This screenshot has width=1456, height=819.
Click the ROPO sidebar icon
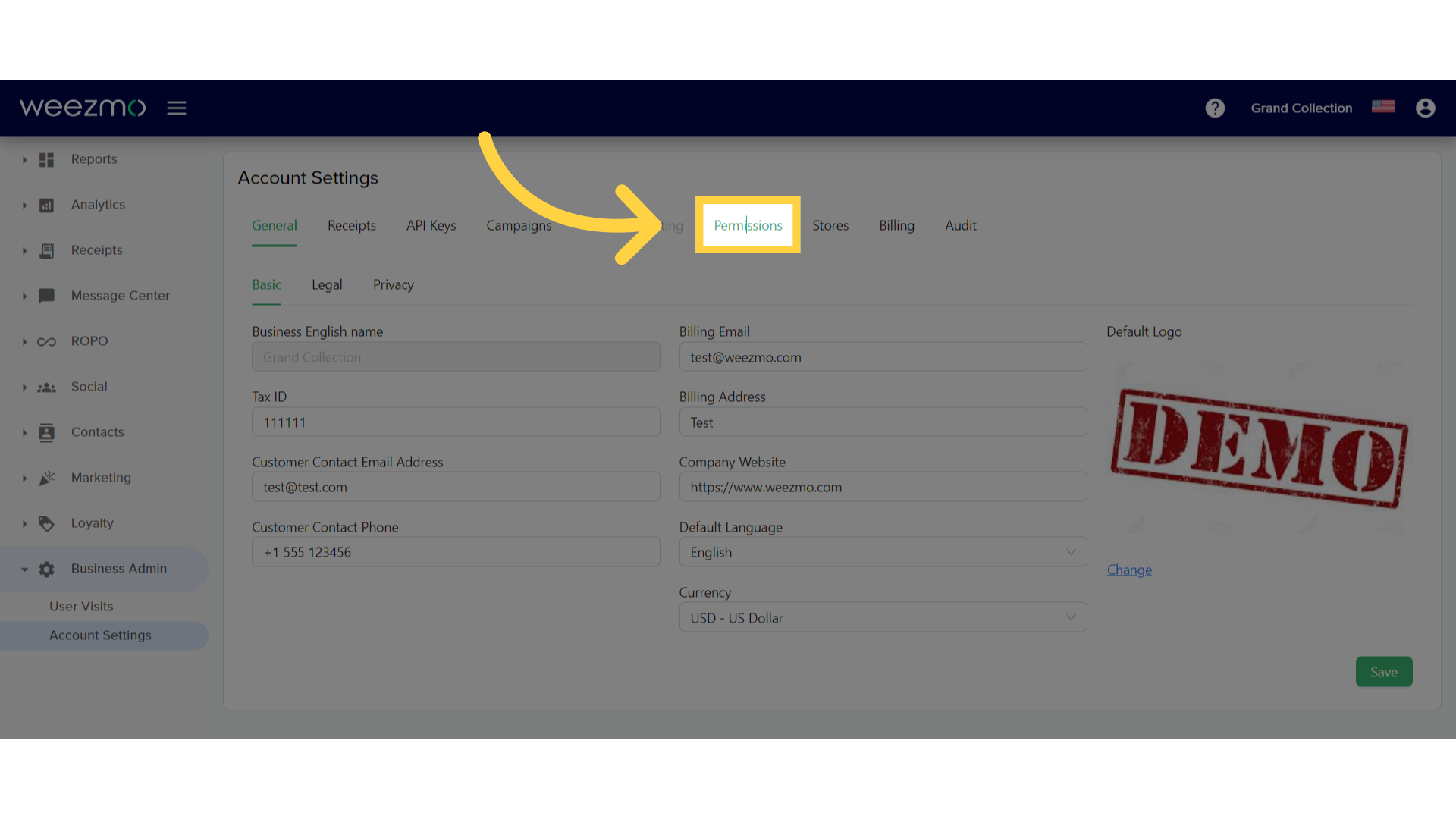click(46, 340)
